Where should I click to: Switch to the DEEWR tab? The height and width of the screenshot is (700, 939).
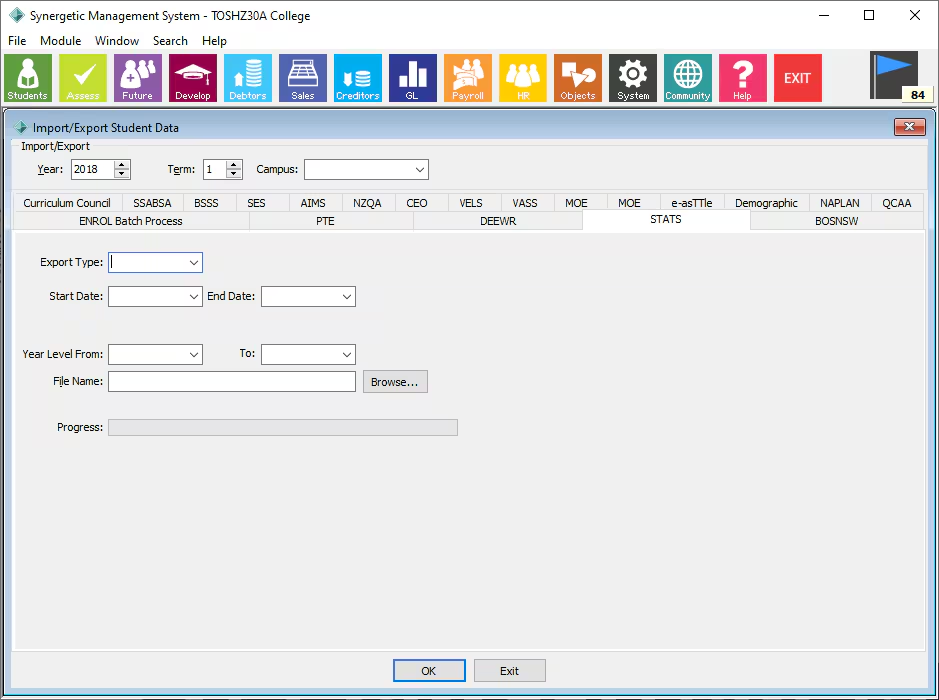tap(498, 221)
